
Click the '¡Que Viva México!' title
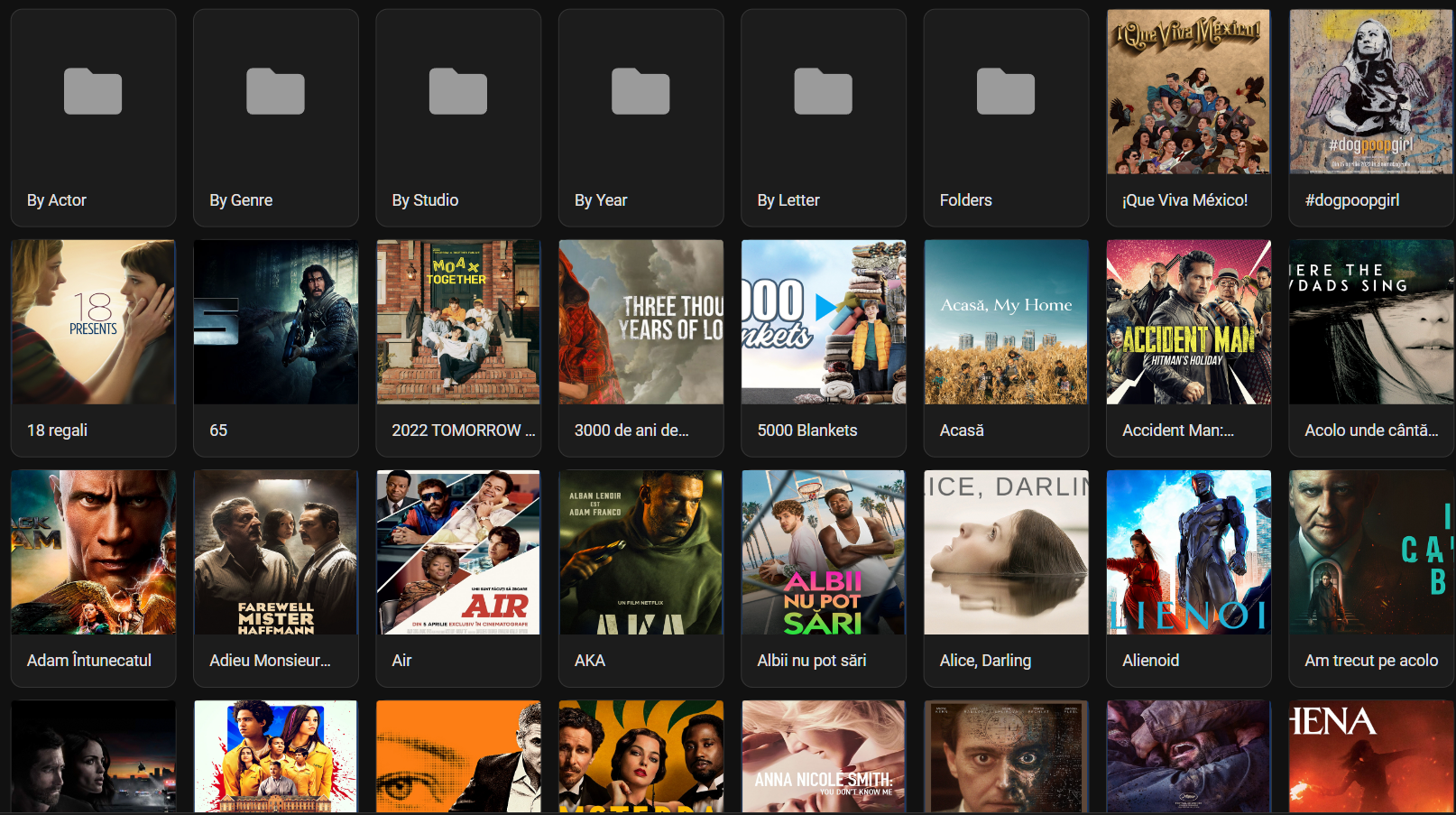tap(1185, 200)
